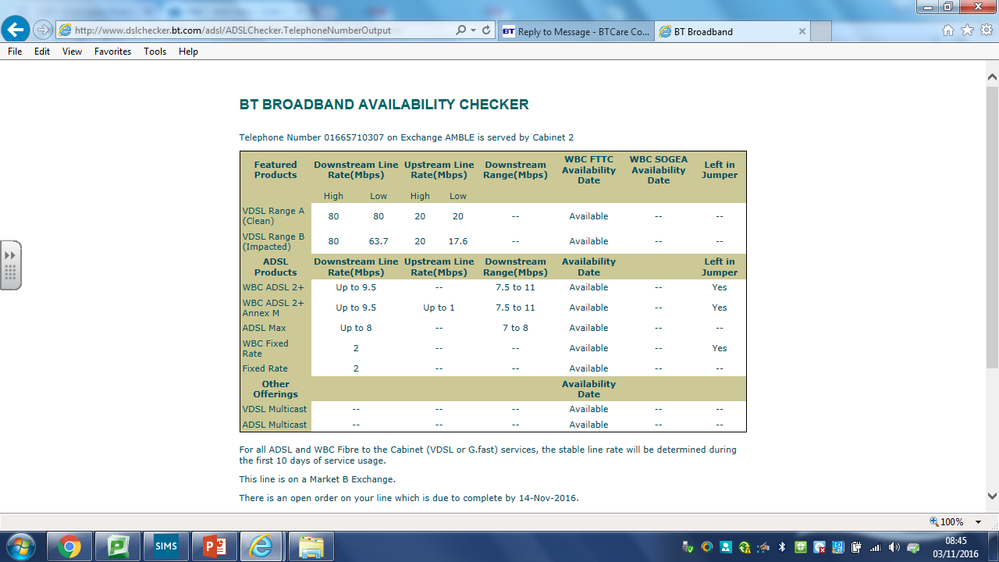Open browser Tools gear icon

coord(986,30)
